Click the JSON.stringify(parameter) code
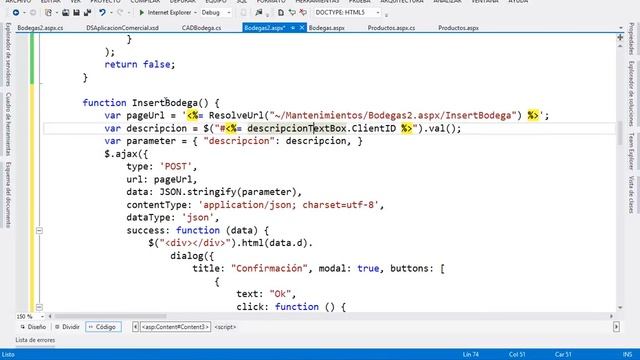The height and width of the screenshot is (360, 640). pyautogui.click(x=228, y=192)
